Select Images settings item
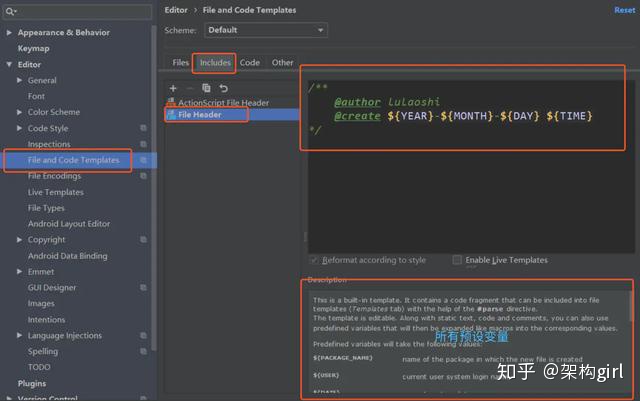 coord(41,303)
